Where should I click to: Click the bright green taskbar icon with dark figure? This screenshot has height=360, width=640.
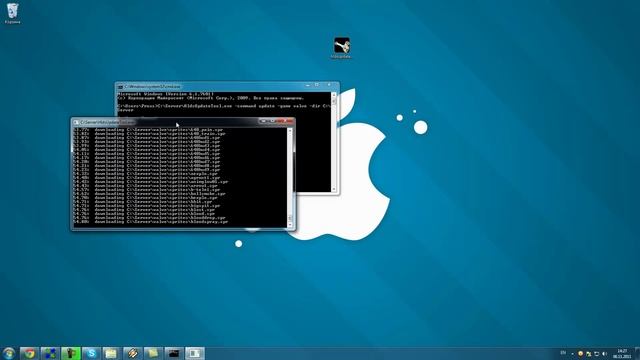[71, 353]
